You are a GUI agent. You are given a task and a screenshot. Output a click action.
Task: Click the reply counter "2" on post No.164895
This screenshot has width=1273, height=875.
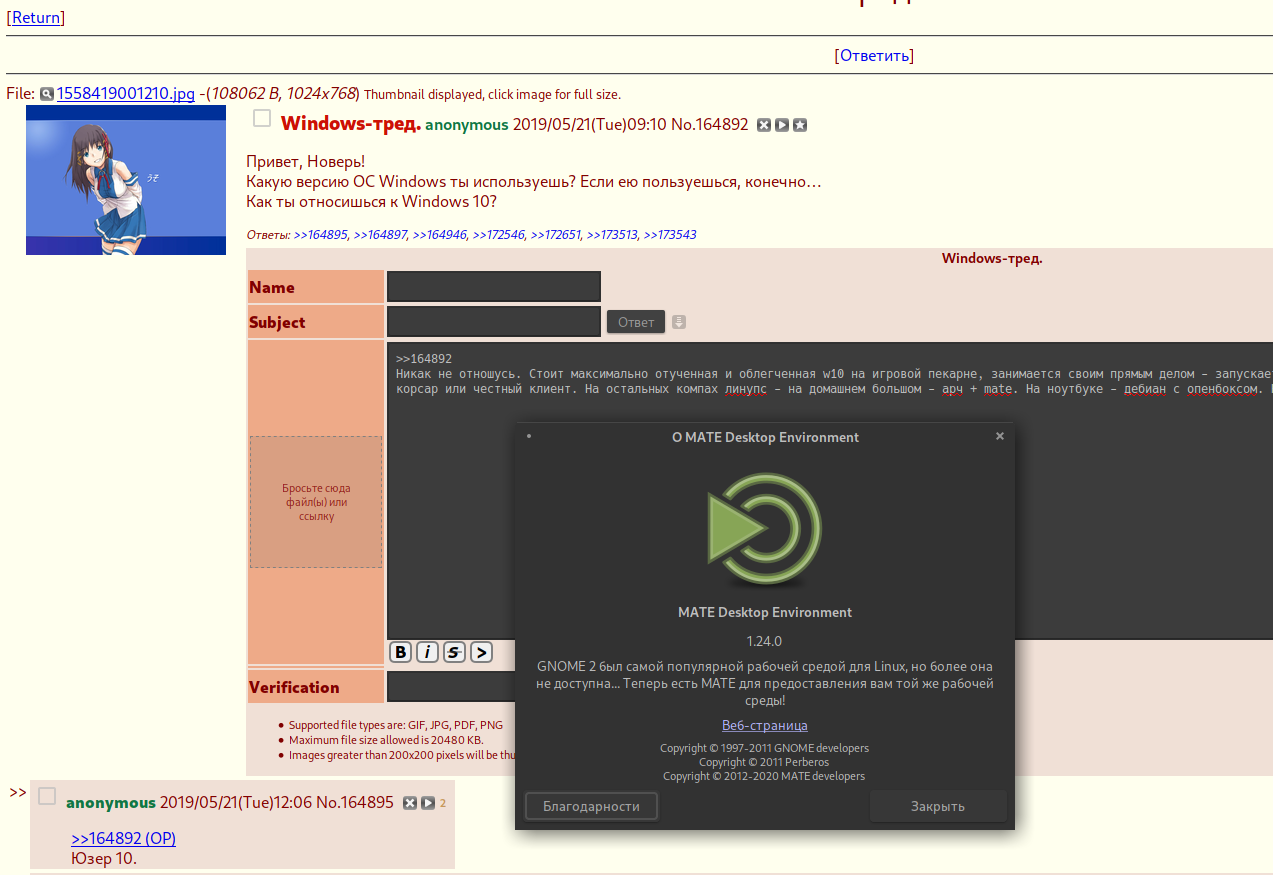pos(443,803)
